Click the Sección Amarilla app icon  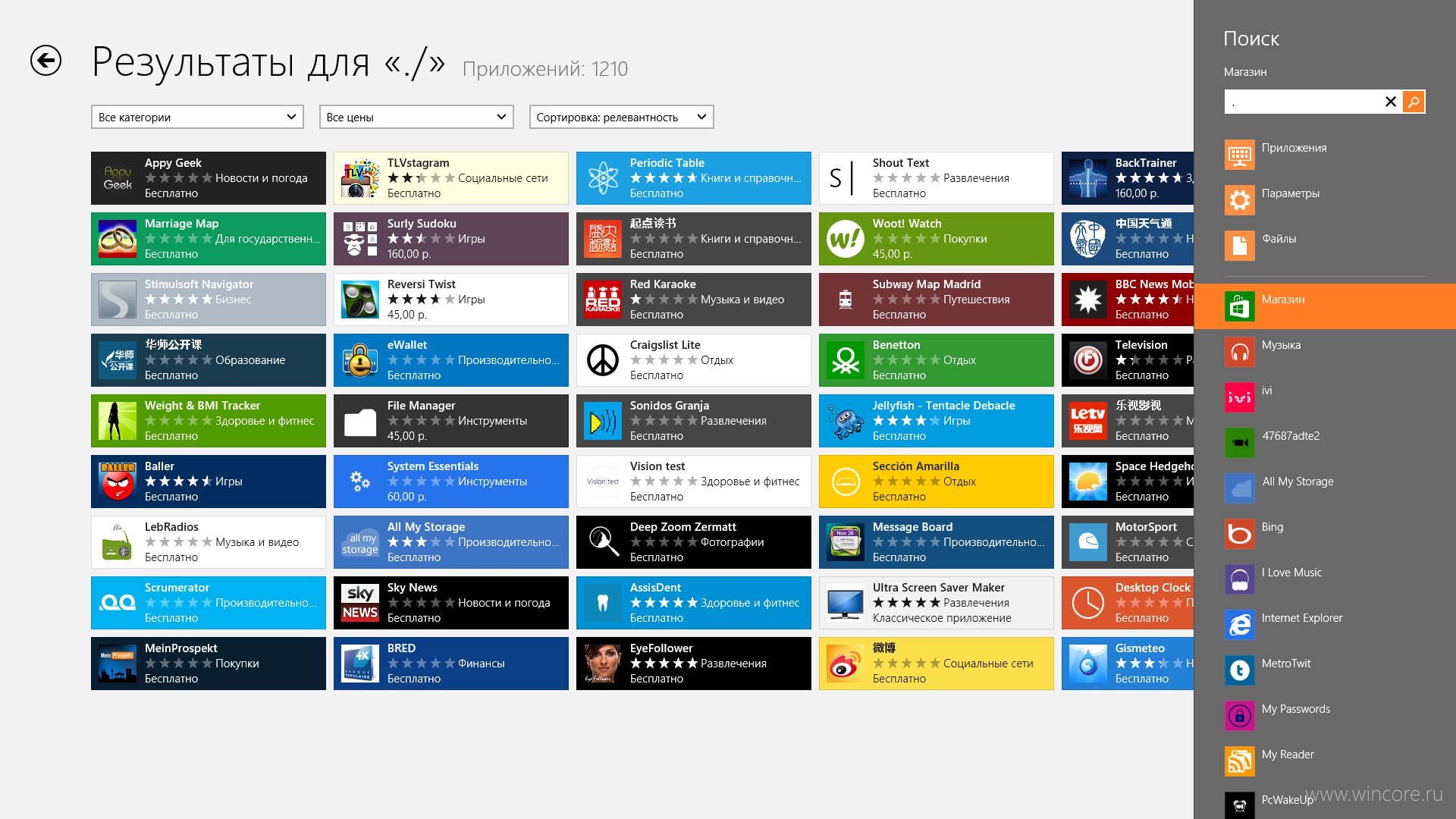tap(846, 482)
